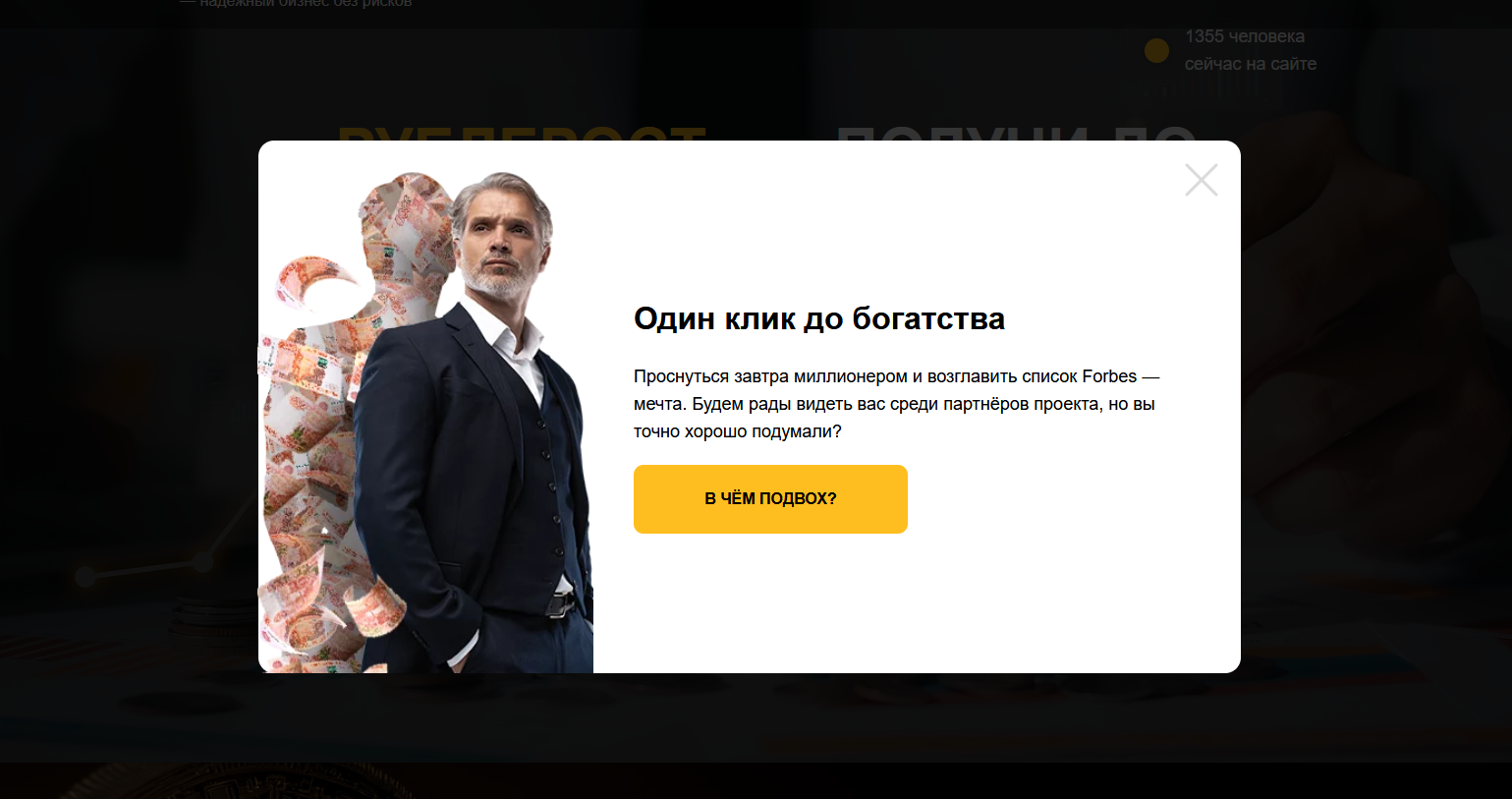
Task: Close the popup with the X icon
Action: 1201,180
